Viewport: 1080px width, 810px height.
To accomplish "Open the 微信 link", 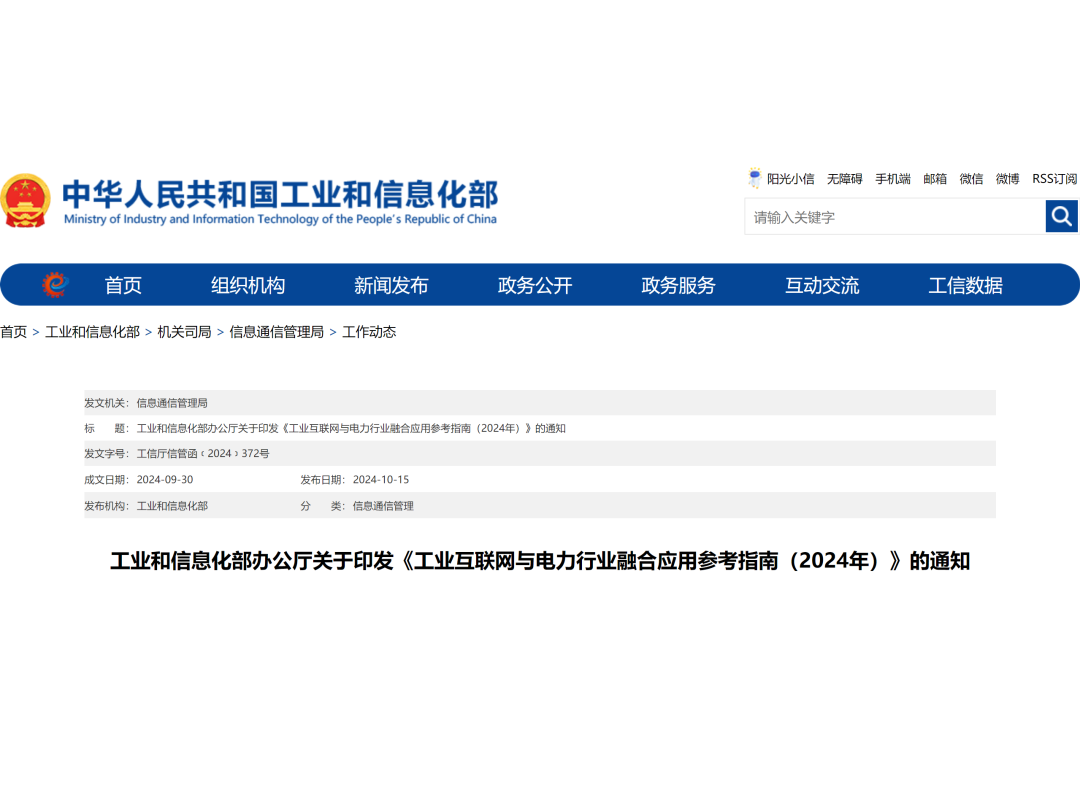I will point(971,179).
